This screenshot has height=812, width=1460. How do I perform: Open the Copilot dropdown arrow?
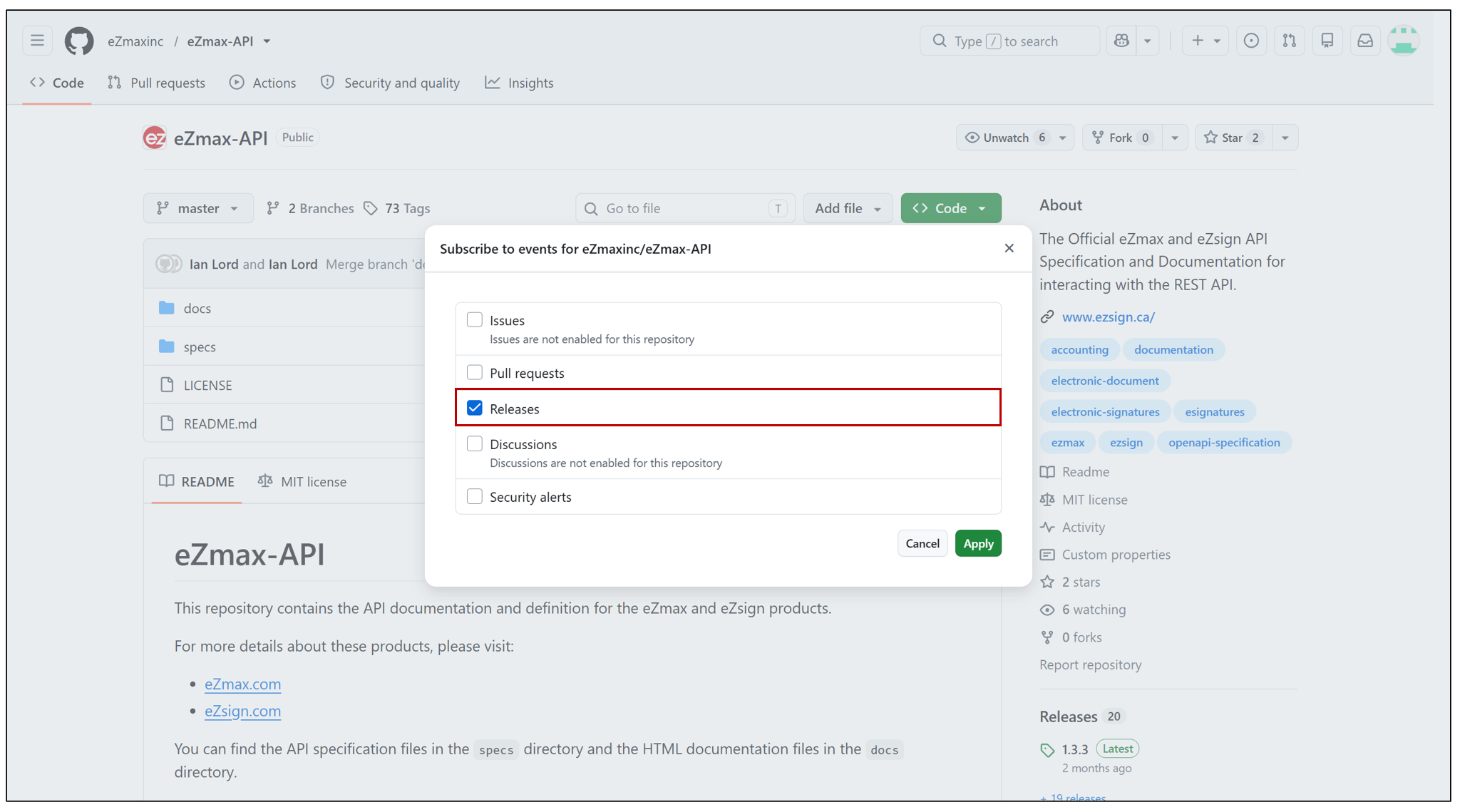(x=1148, y=41)
